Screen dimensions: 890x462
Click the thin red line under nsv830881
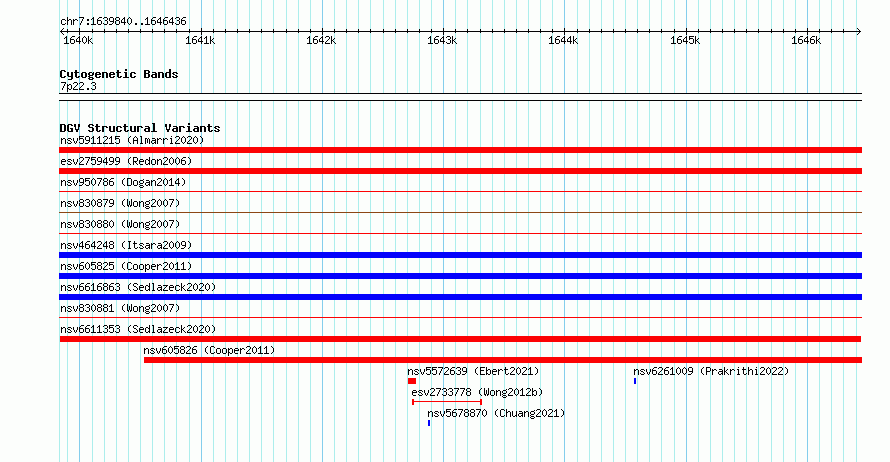click(460, 317)
